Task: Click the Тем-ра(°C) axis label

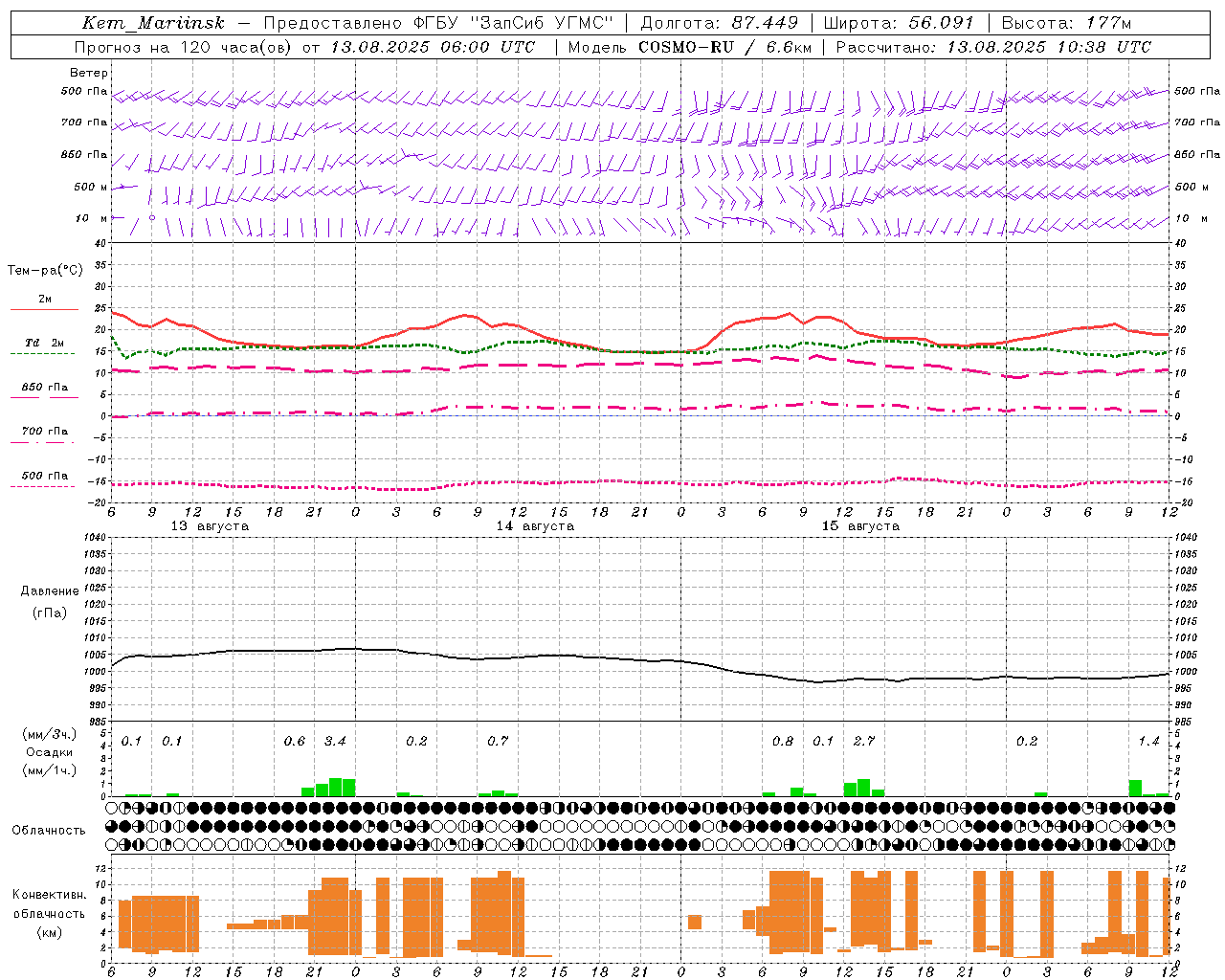Action: (45, 271)
